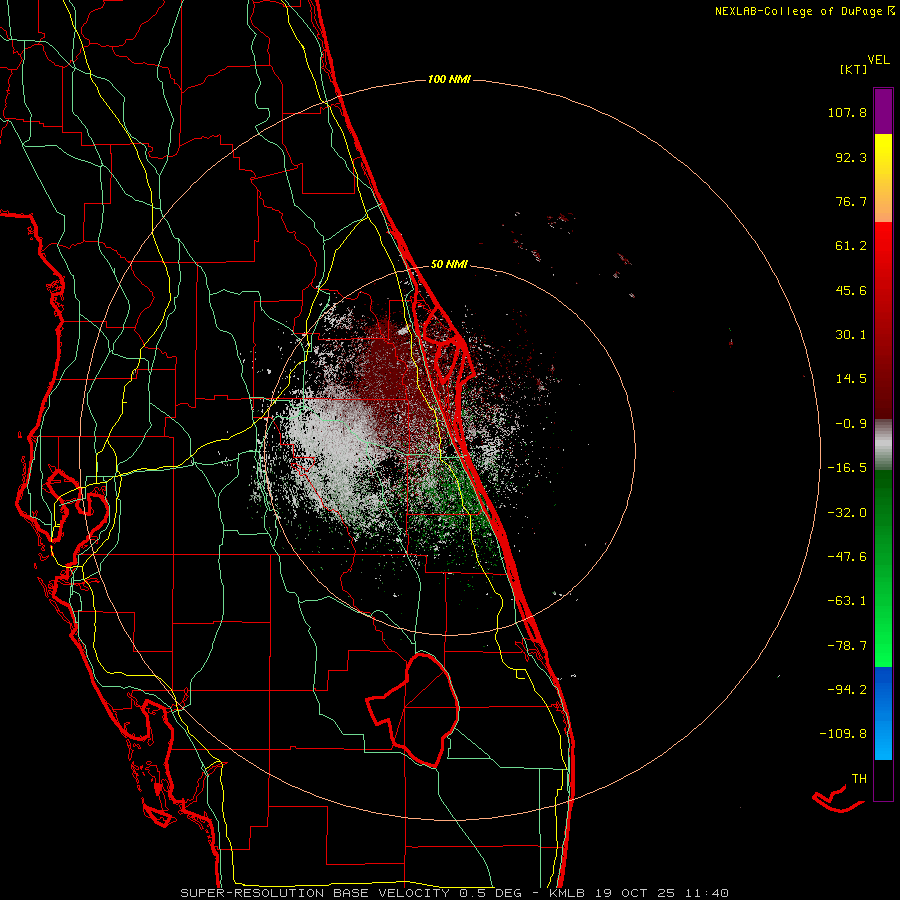Click the Lake Okeechobee outline on map
Viewport: 900px width, 900px height.
413,709
